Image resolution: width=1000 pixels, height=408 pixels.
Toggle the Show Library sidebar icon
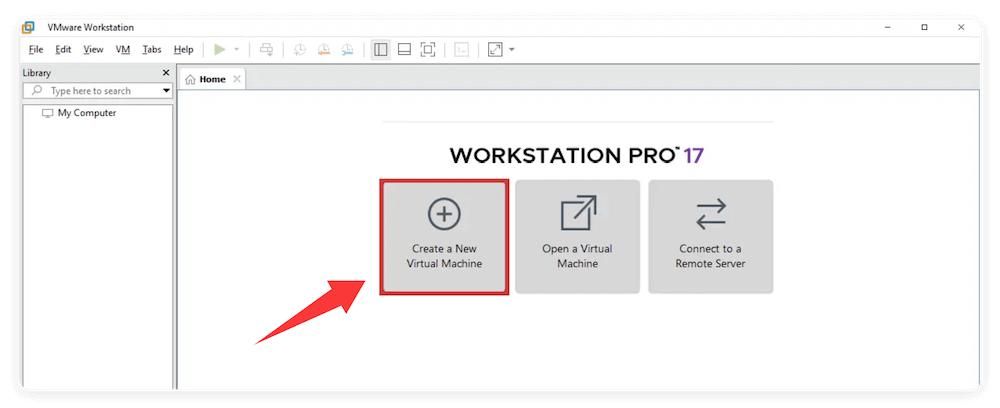click(381, 50)
